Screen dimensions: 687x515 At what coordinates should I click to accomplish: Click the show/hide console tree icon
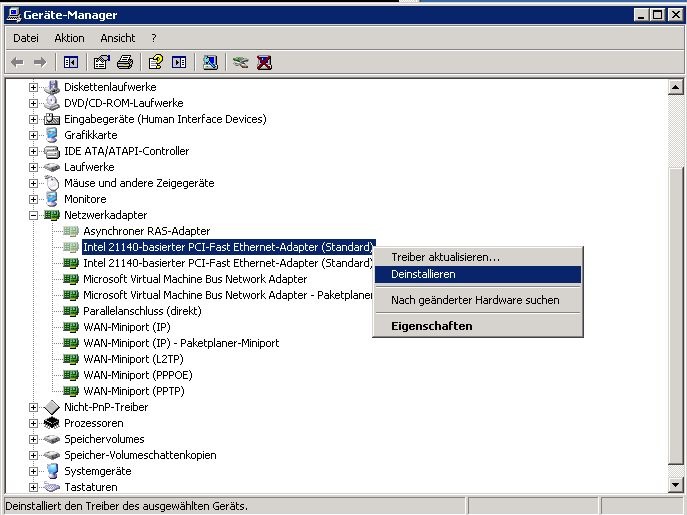pos(71,62)
